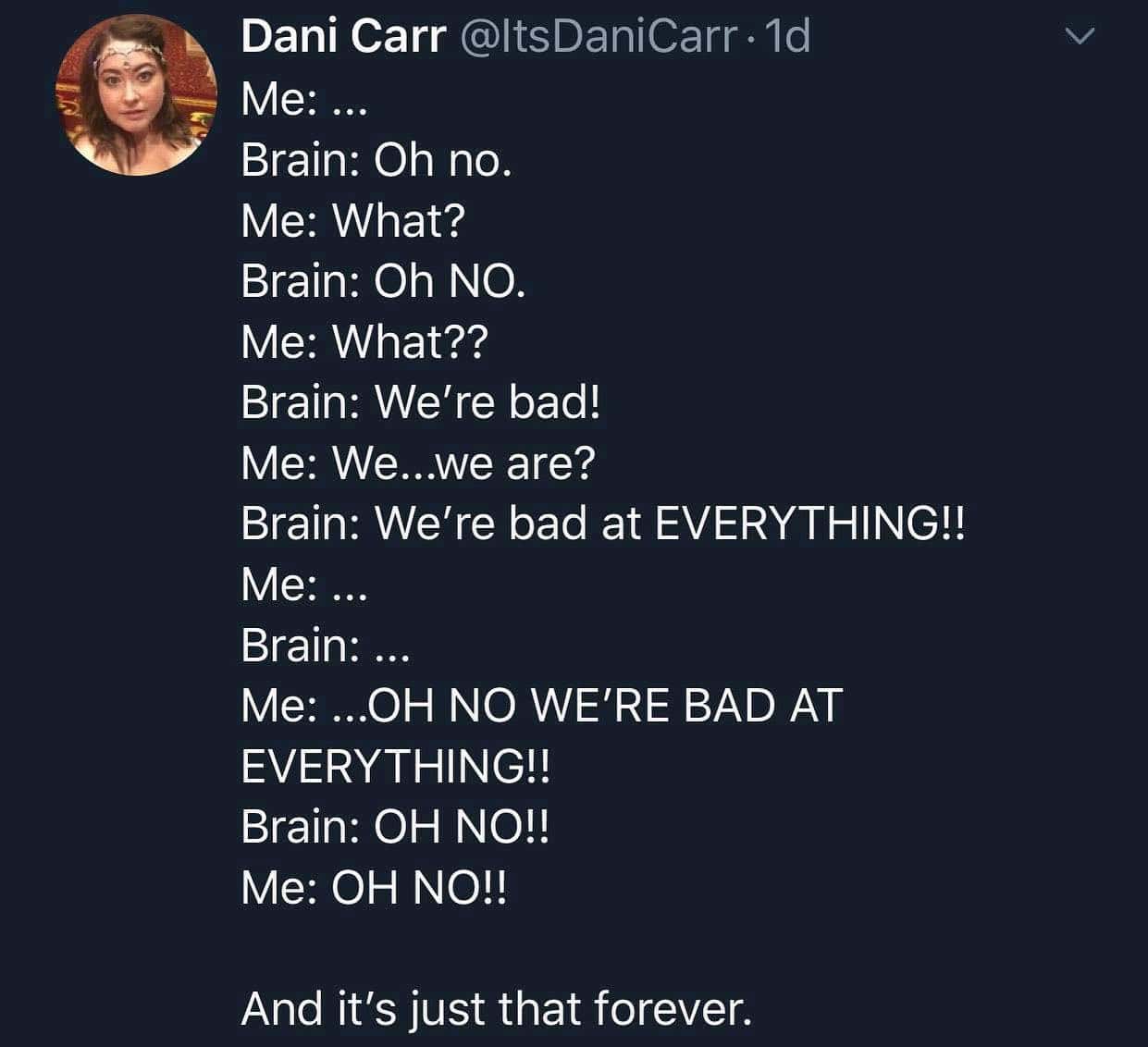Select the first 'Me: ...' line
1148x1047 pixels.
click(304, 99)
